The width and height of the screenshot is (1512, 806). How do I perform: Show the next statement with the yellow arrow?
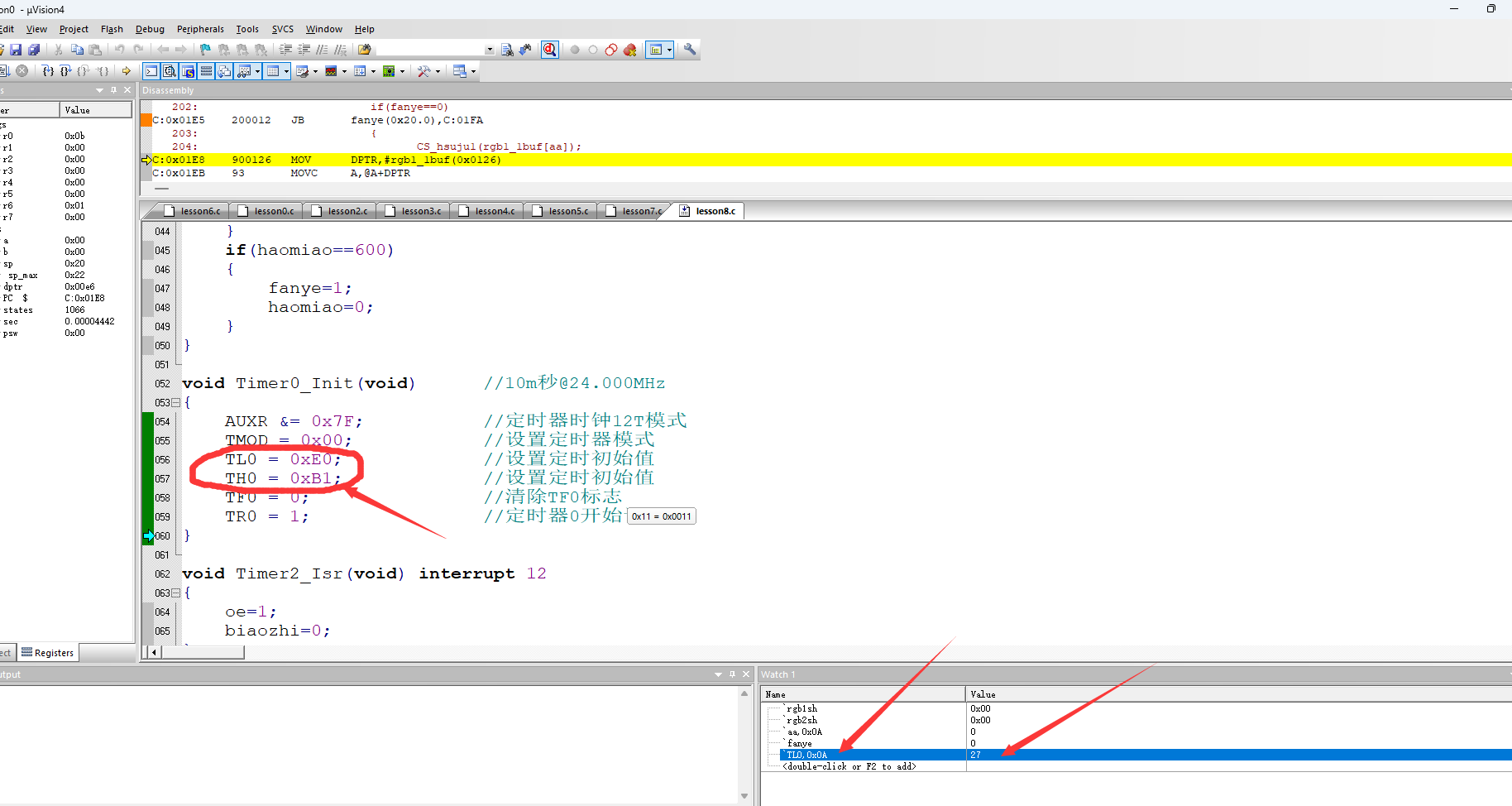click(126, 71)
